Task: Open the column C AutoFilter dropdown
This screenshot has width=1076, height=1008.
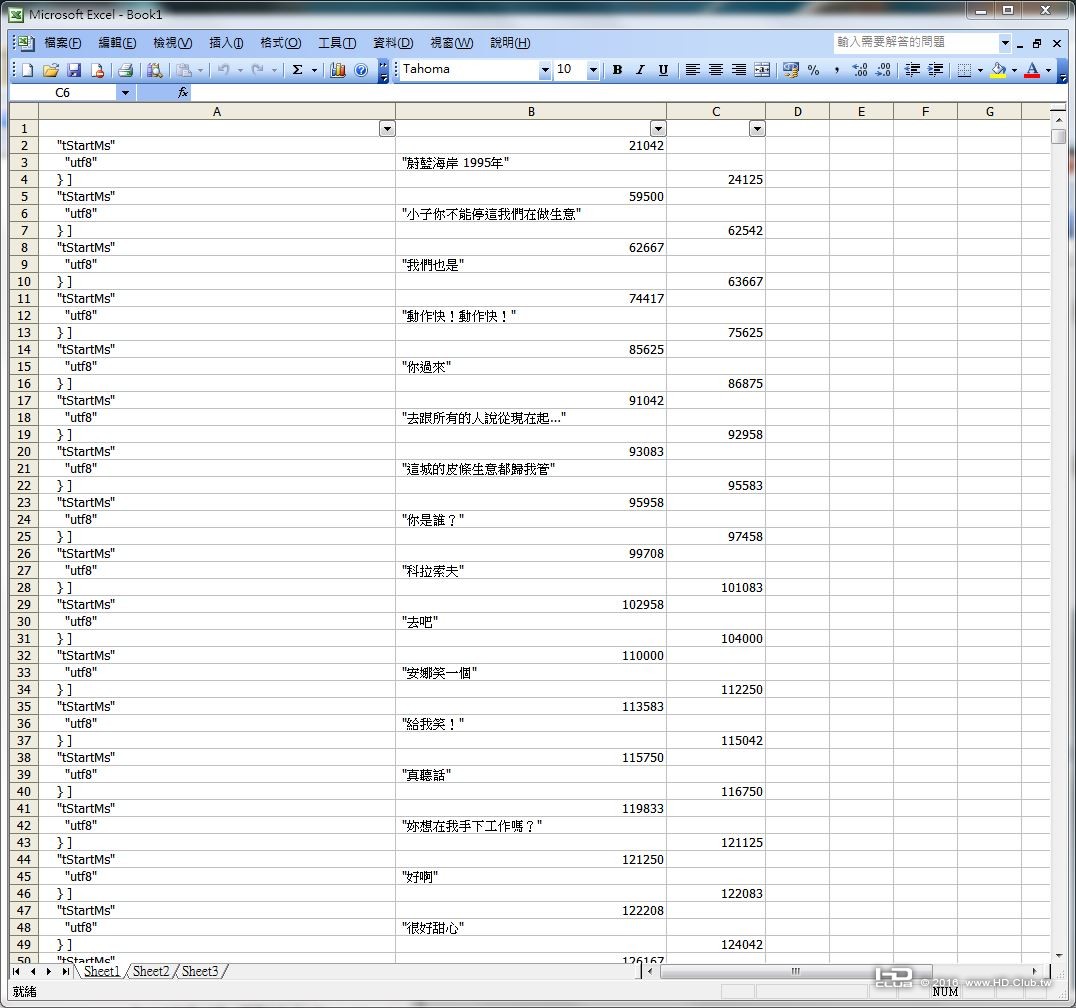Action: coord(757,129)
